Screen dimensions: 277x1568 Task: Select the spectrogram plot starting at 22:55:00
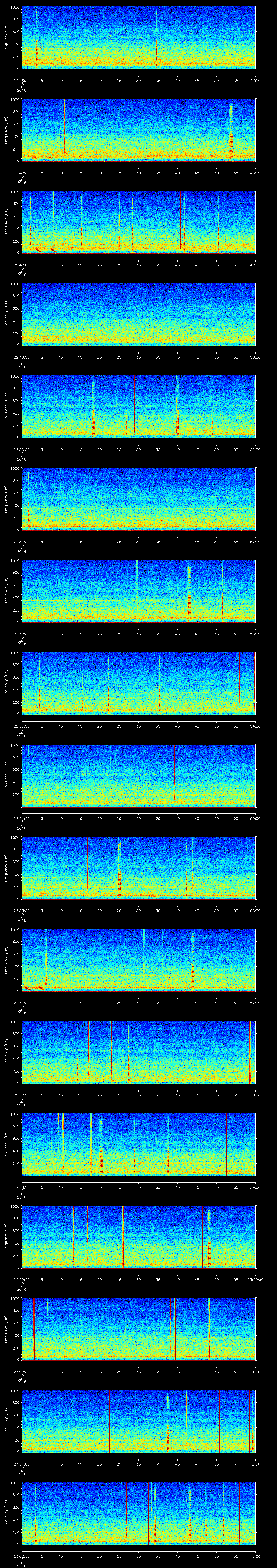point(138,868)
